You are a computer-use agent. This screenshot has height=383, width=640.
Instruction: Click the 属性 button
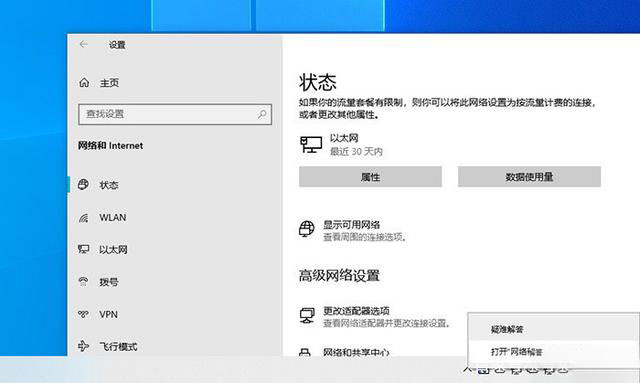tap(370, 177)
